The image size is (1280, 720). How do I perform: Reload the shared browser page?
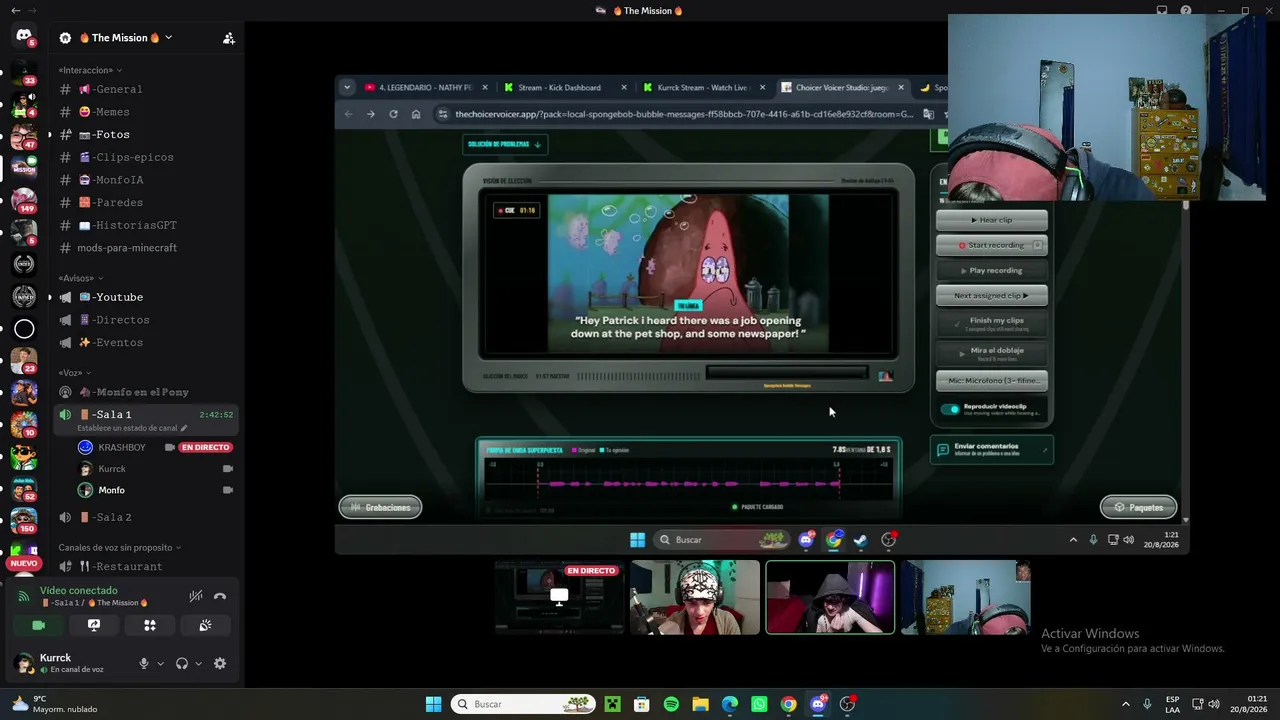[x=393, y=114]
